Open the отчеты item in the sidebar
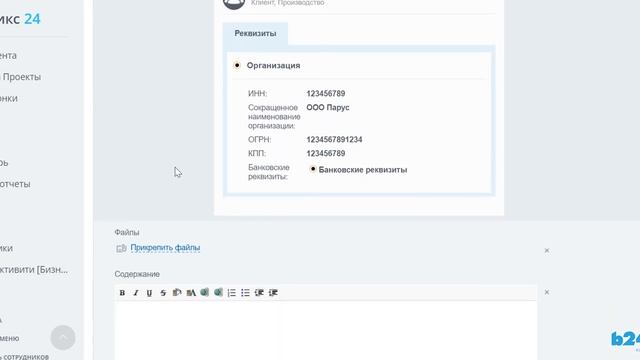640x360 pixels. tap(15, 184)
